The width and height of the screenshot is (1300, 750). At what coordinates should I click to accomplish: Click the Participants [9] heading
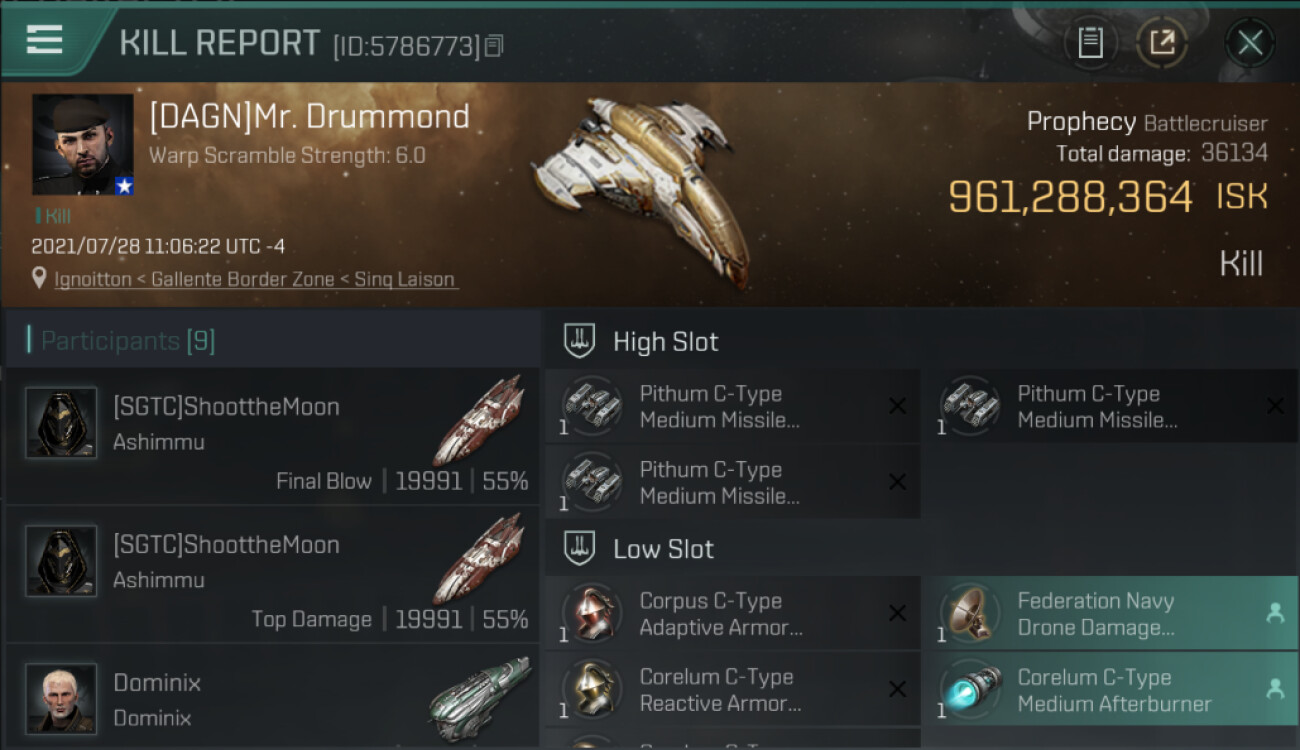click(x=127, y=341)
